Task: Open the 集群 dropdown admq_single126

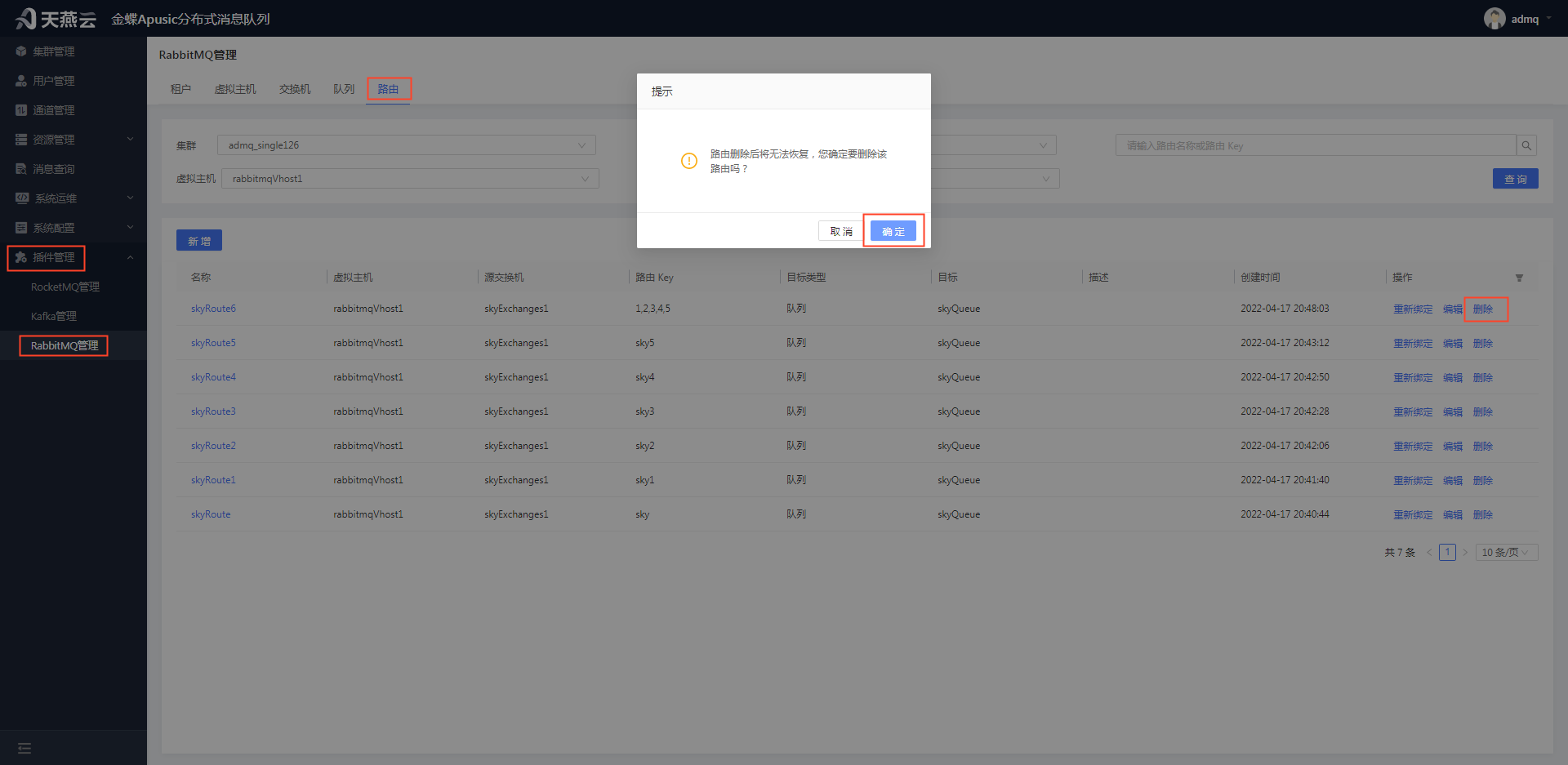Action: point(407,145)
